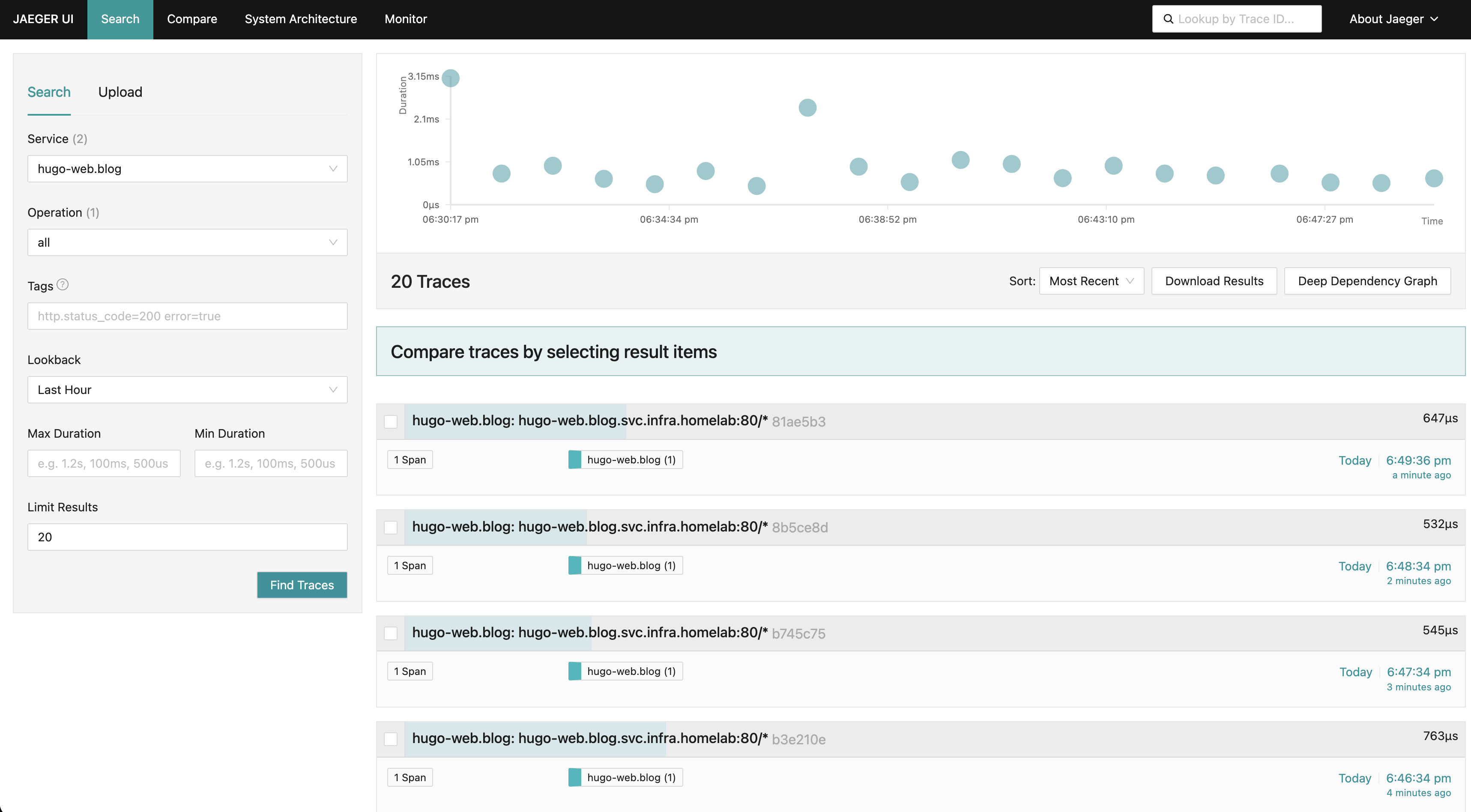Switch to the Upload tab
The height and width of the screenshot is (812, 1471).
[120, 92]
